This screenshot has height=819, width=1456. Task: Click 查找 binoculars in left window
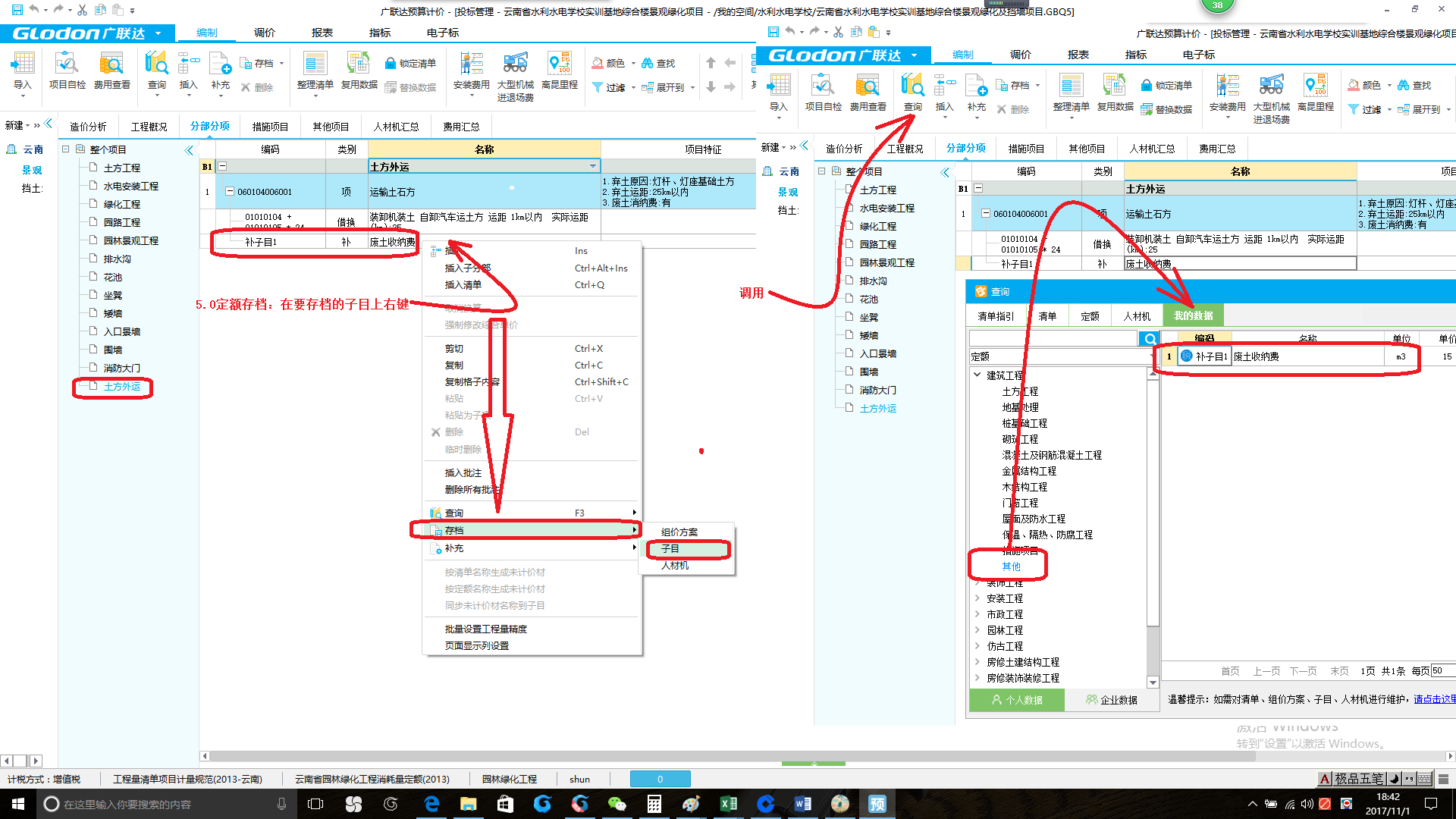click(657, 63)
